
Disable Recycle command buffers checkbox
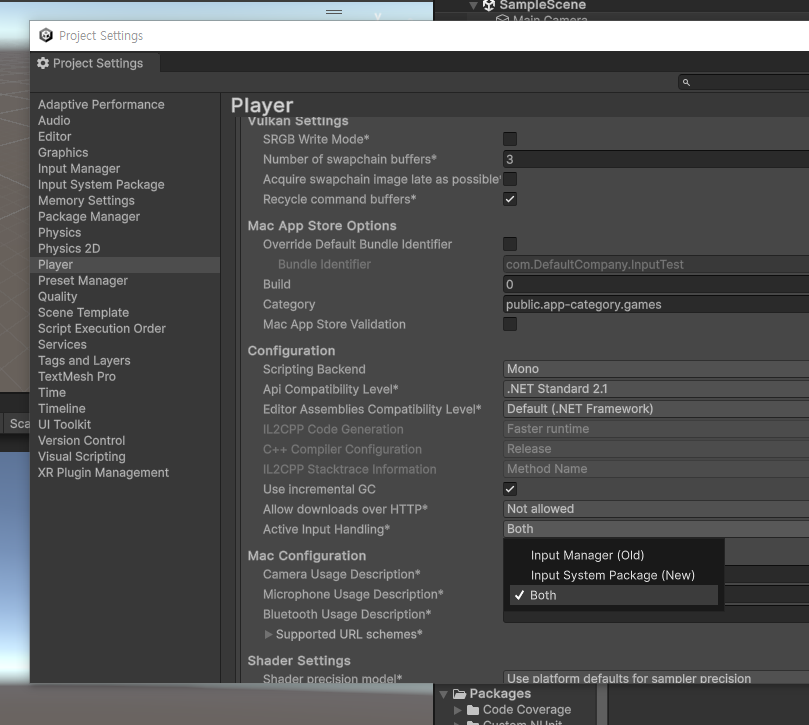pyautogui.click(x=510, y=199)
